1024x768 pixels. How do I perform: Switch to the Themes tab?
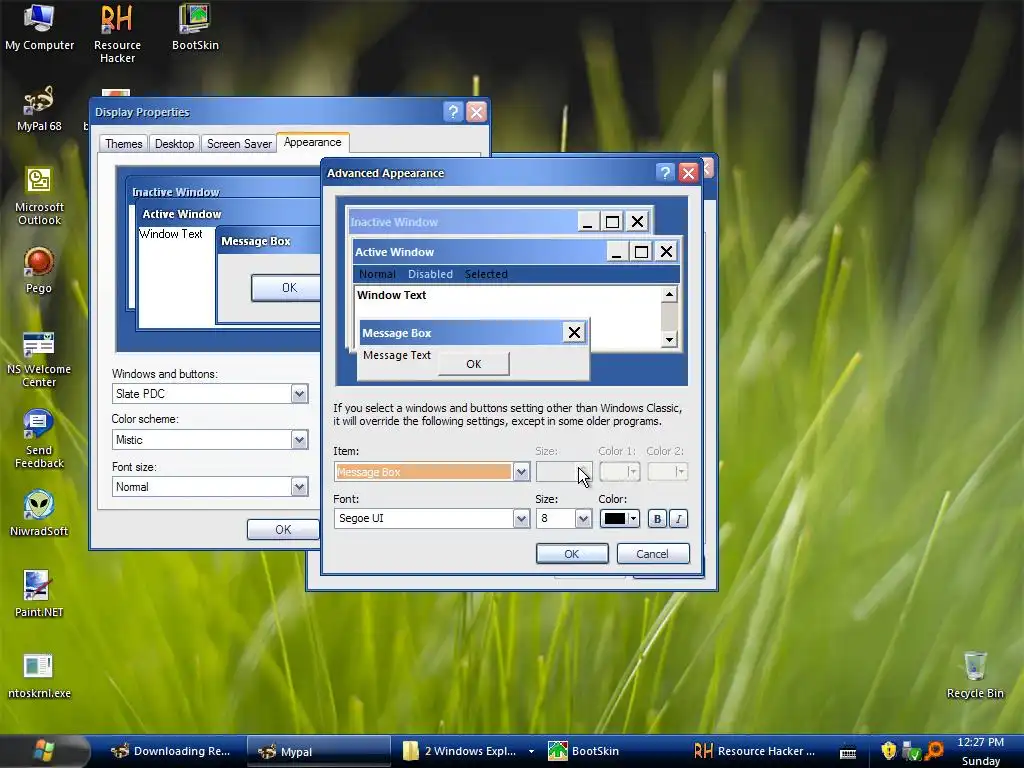click(x=123, y=144)
